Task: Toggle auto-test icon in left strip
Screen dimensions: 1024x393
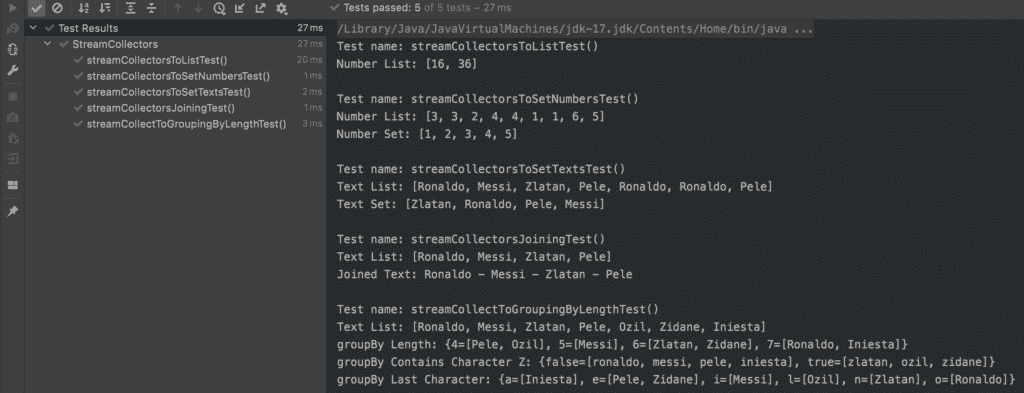Action: coord(12,50)
